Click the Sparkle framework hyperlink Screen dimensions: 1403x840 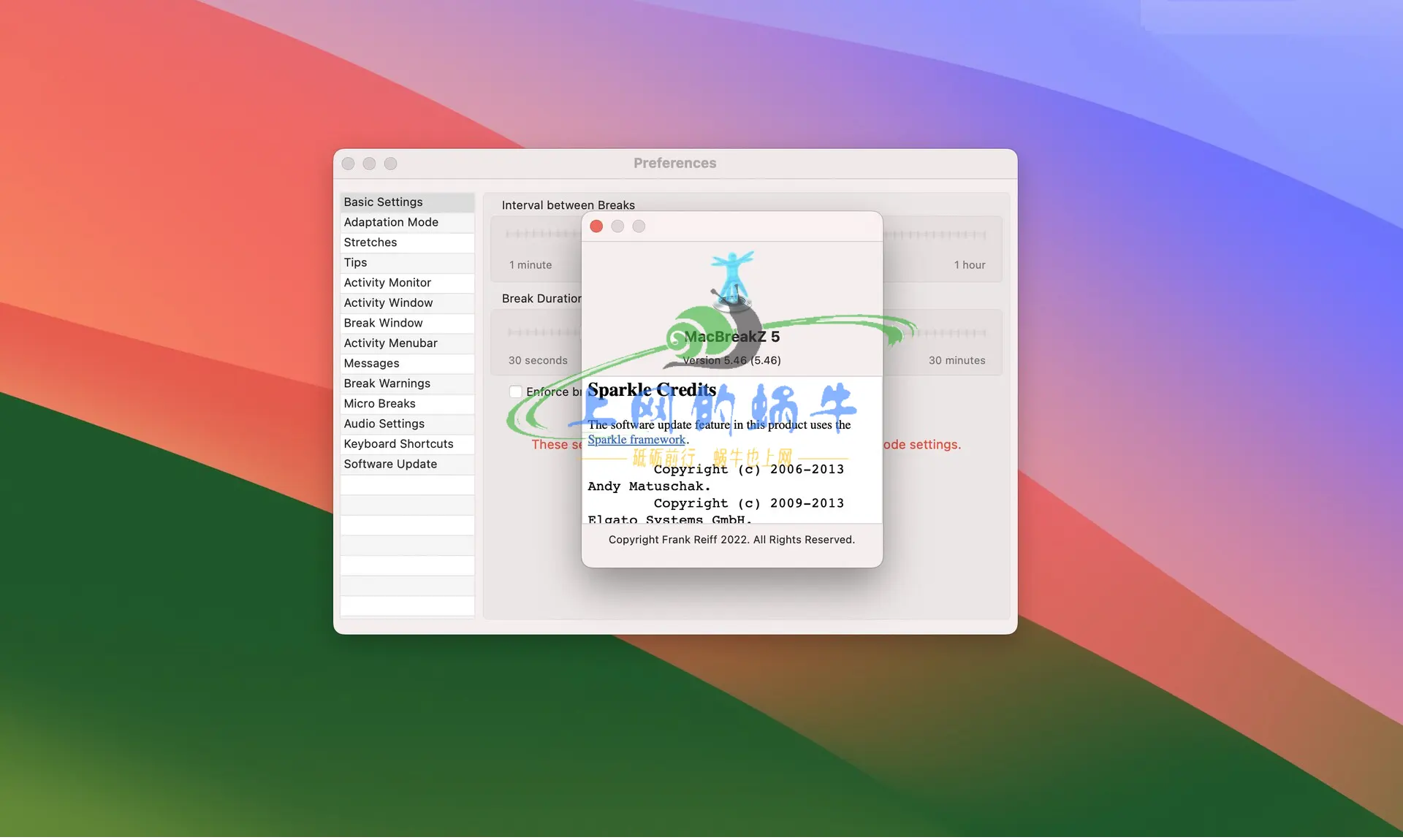(x=635, y=439)
